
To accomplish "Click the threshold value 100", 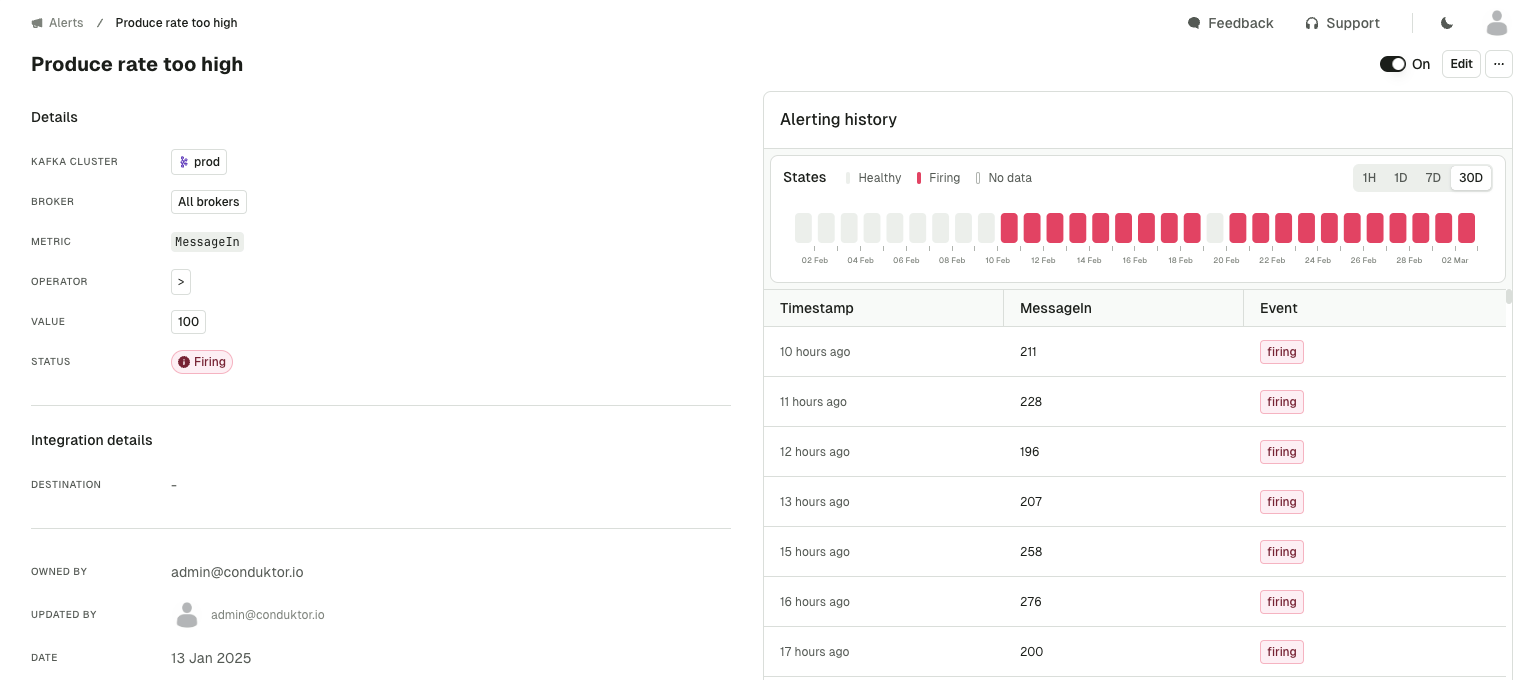I will pyautogui.click(x=188, y=322).
